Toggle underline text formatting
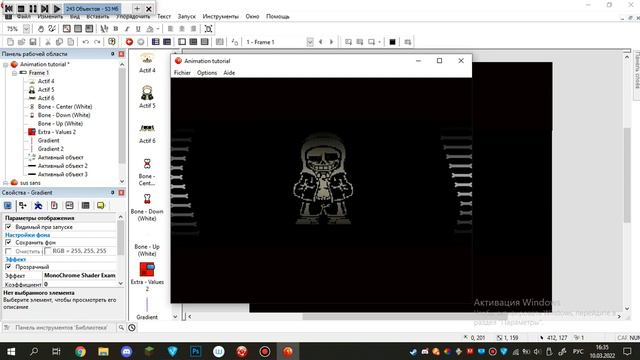Screen dimensions: 640x360 click(x=138, y=29)
